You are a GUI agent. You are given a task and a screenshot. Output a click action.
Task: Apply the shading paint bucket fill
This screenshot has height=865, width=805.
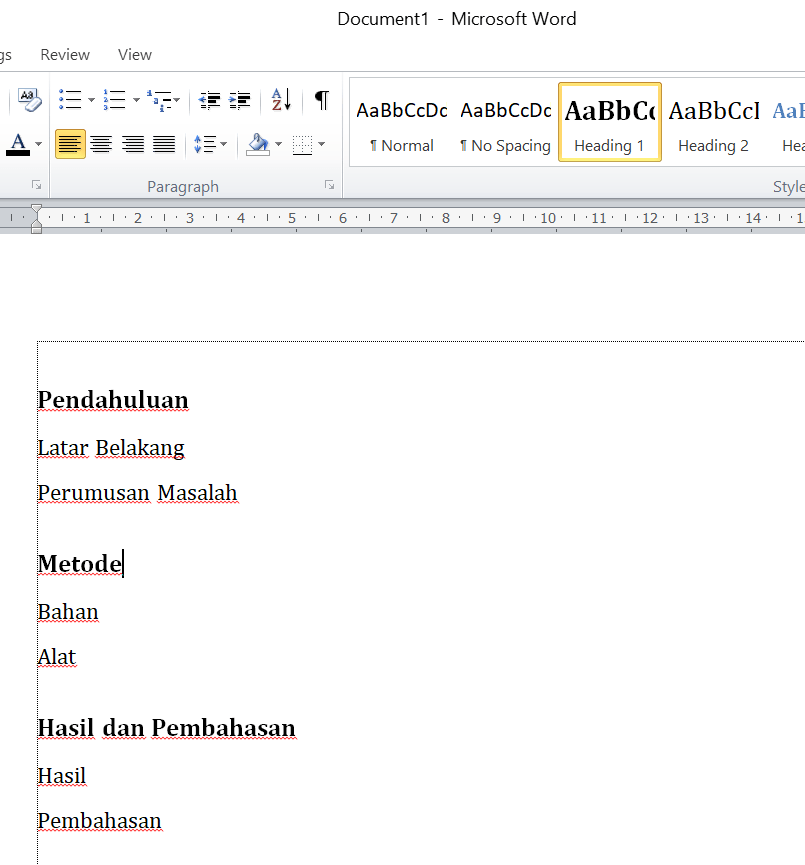pyautogui.click(x=258, y=145)
